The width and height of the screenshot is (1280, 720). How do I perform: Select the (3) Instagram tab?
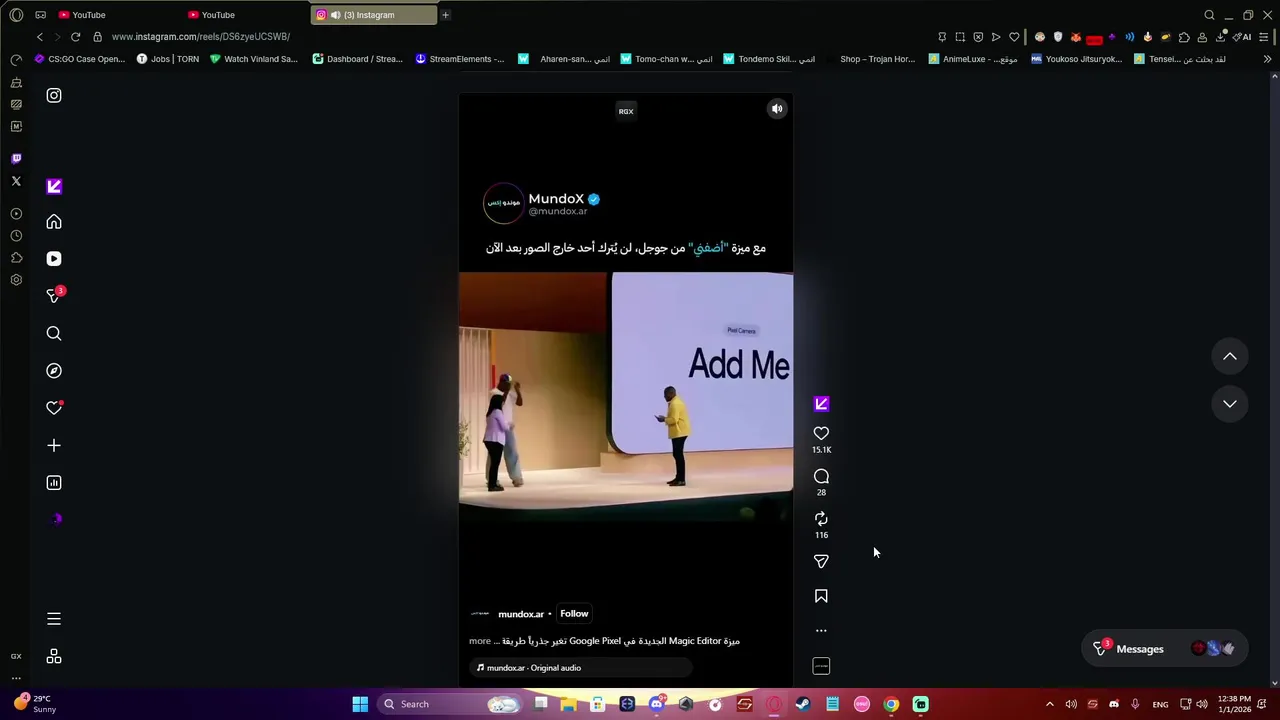click(x=374, y=15)
